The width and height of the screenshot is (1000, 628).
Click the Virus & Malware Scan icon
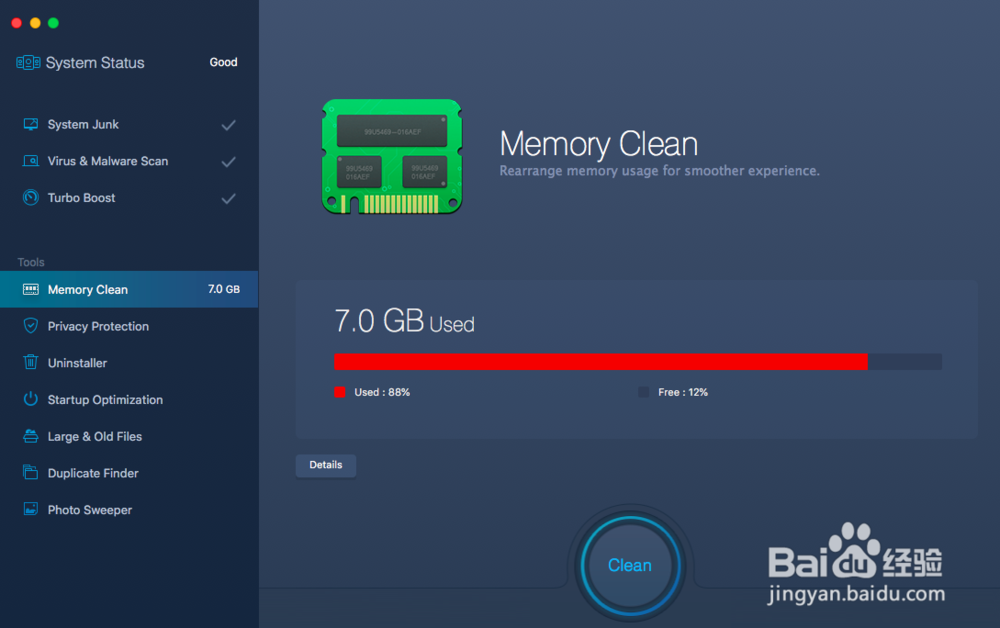click(31, 161)
